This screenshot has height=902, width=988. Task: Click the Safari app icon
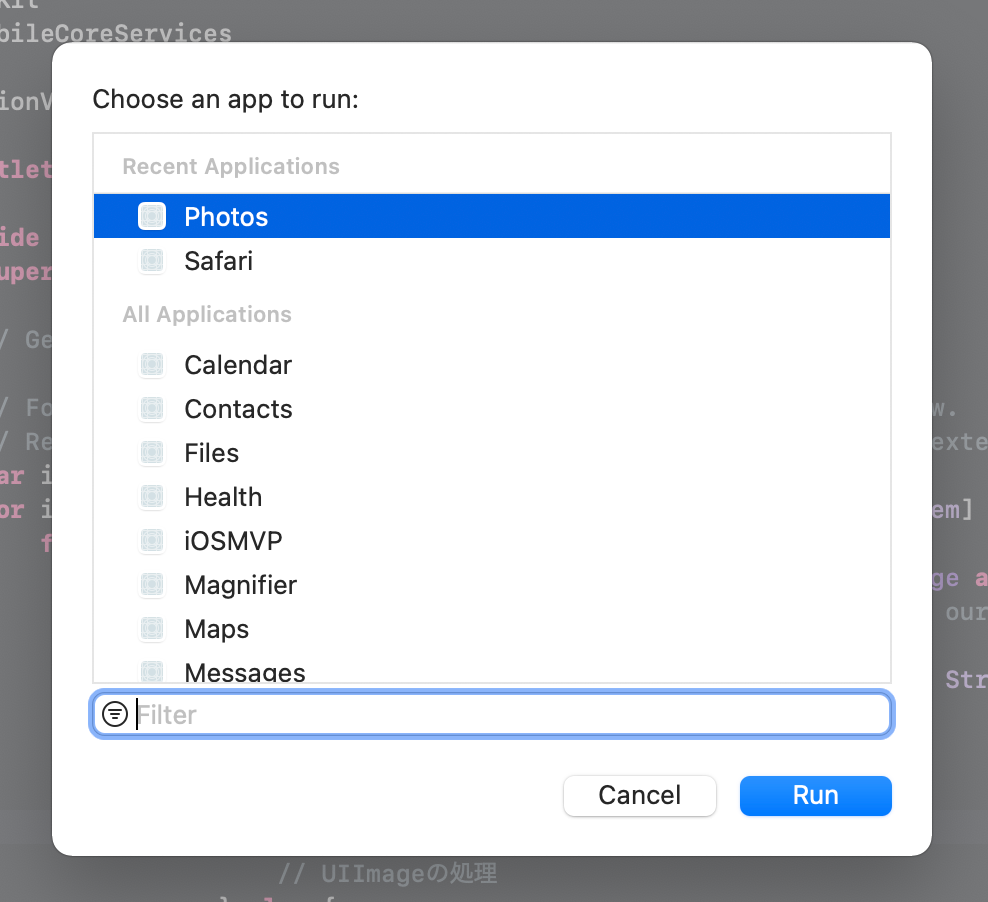coord(152,260)
